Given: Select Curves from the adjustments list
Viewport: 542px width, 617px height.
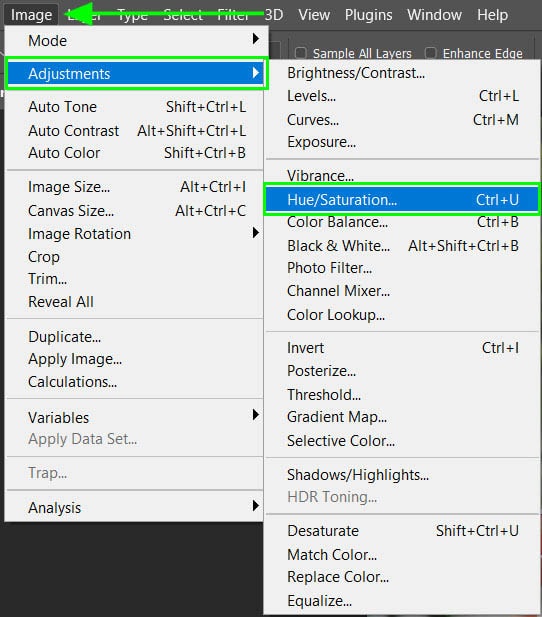Looking at the screenshot, I should [402, 120].
